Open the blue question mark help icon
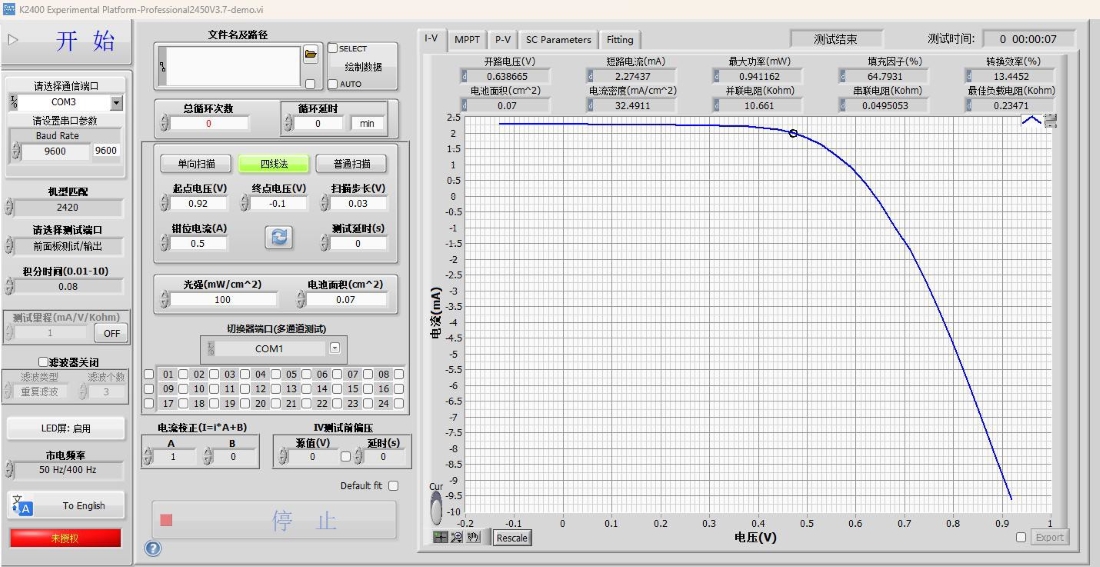 [x=153, y=548]
